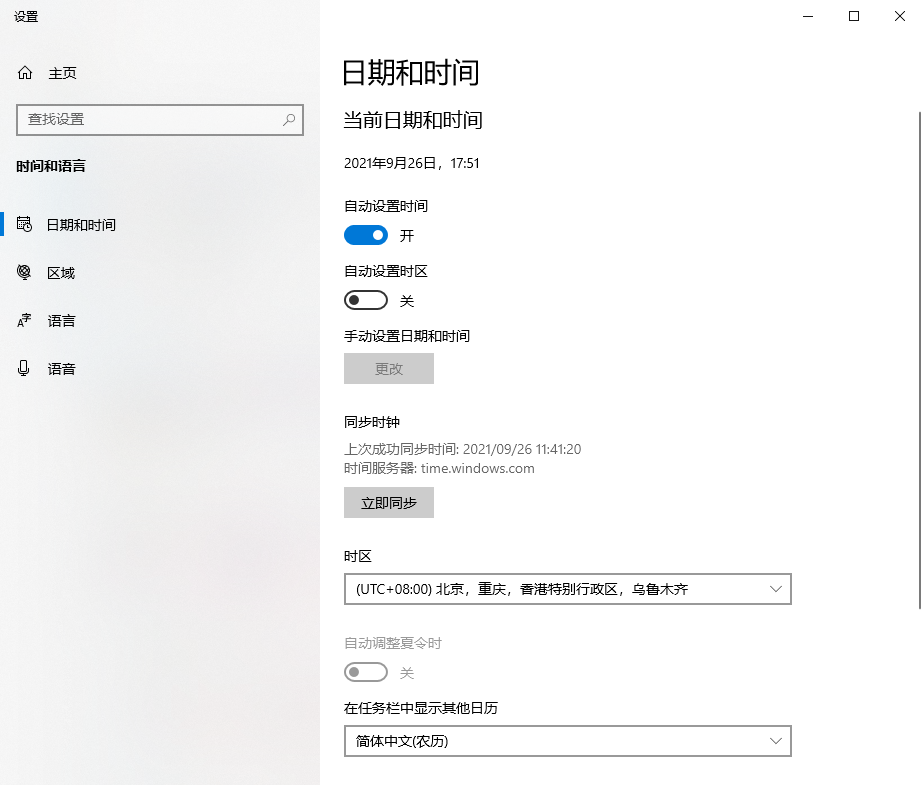Select the Region globe icon in sidebar

(22, 272)
